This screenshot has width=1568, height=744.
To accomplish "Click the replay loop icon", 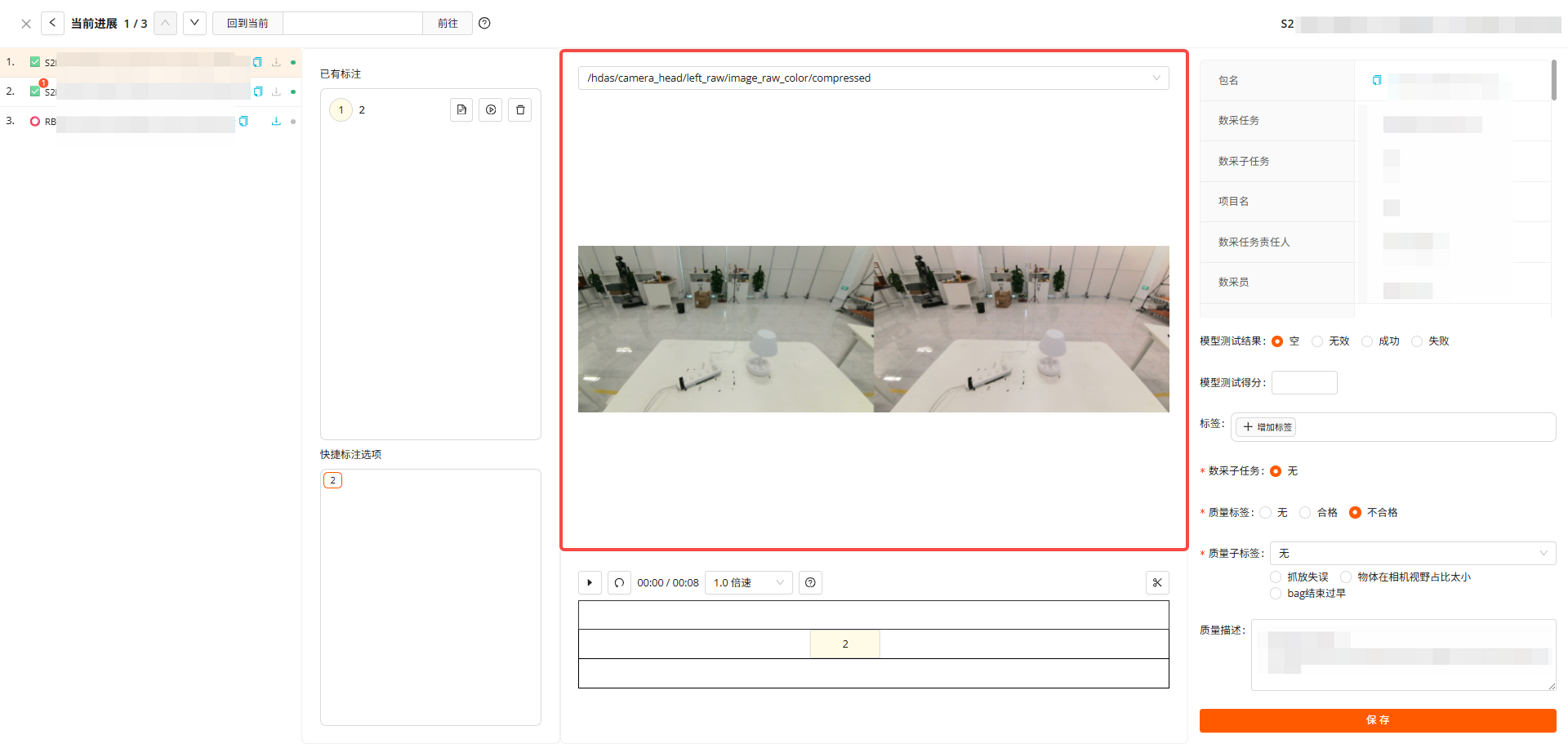I will tap(619, 582).
